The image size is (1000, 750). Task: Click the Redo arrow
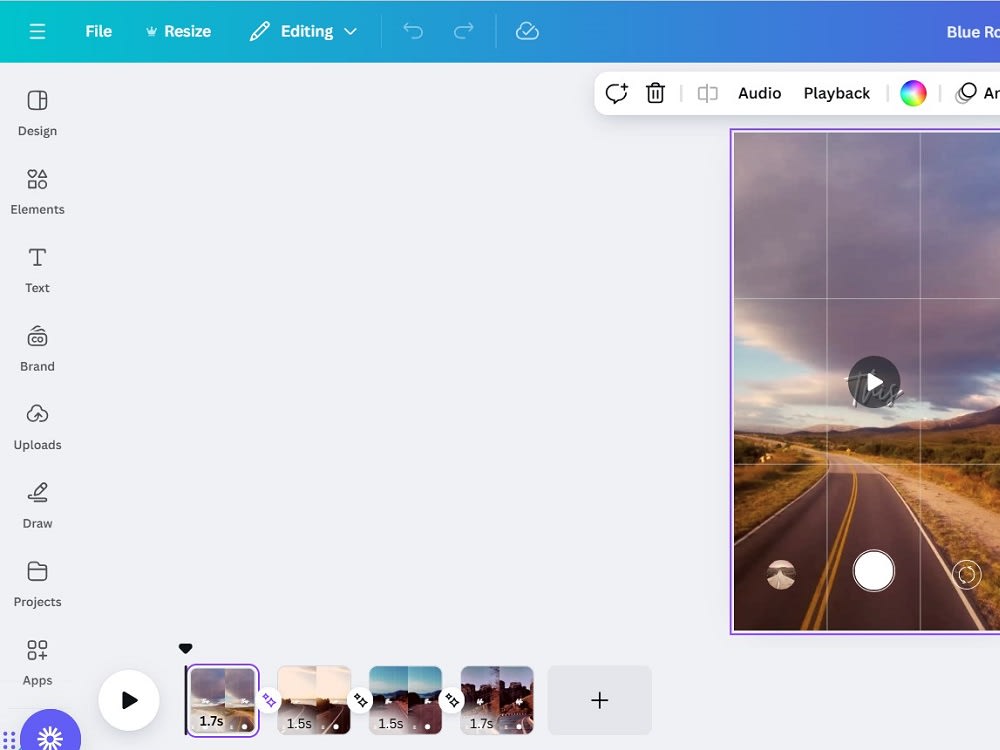point(464,31)
